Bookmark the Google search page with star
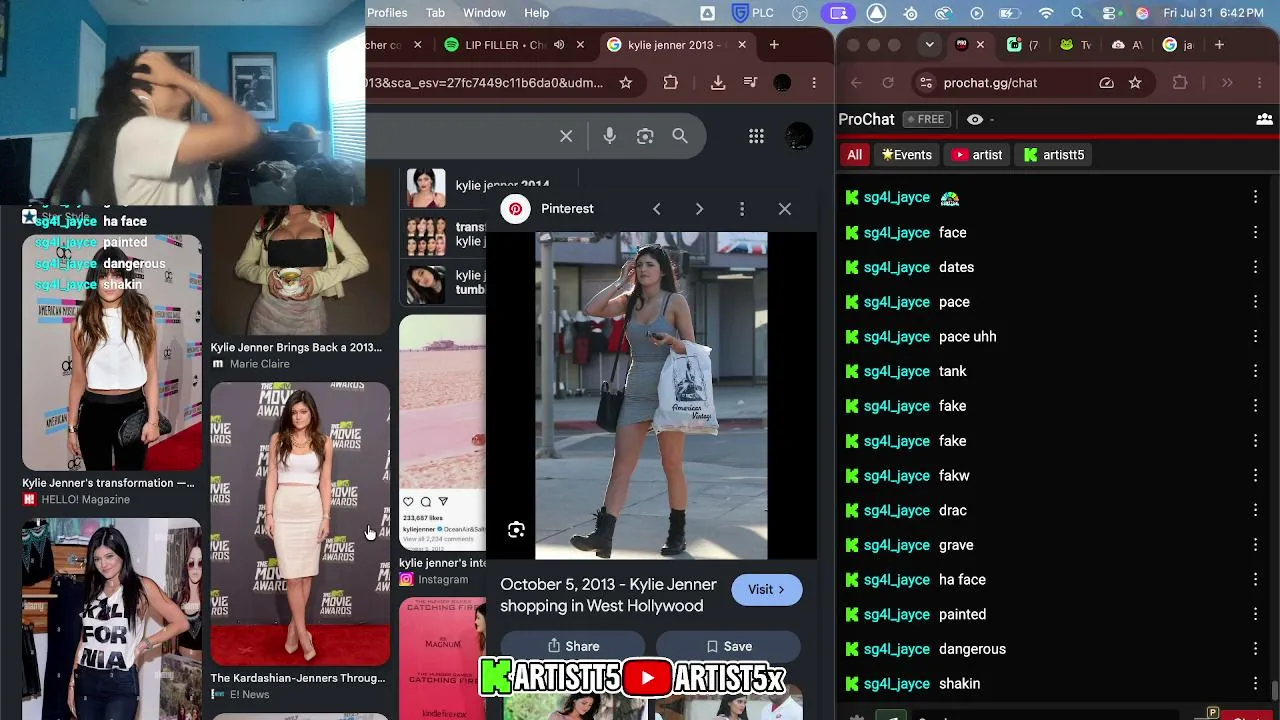Image resolution: width=1280 pixels, height=720 pixels. (x=626, y=83)
